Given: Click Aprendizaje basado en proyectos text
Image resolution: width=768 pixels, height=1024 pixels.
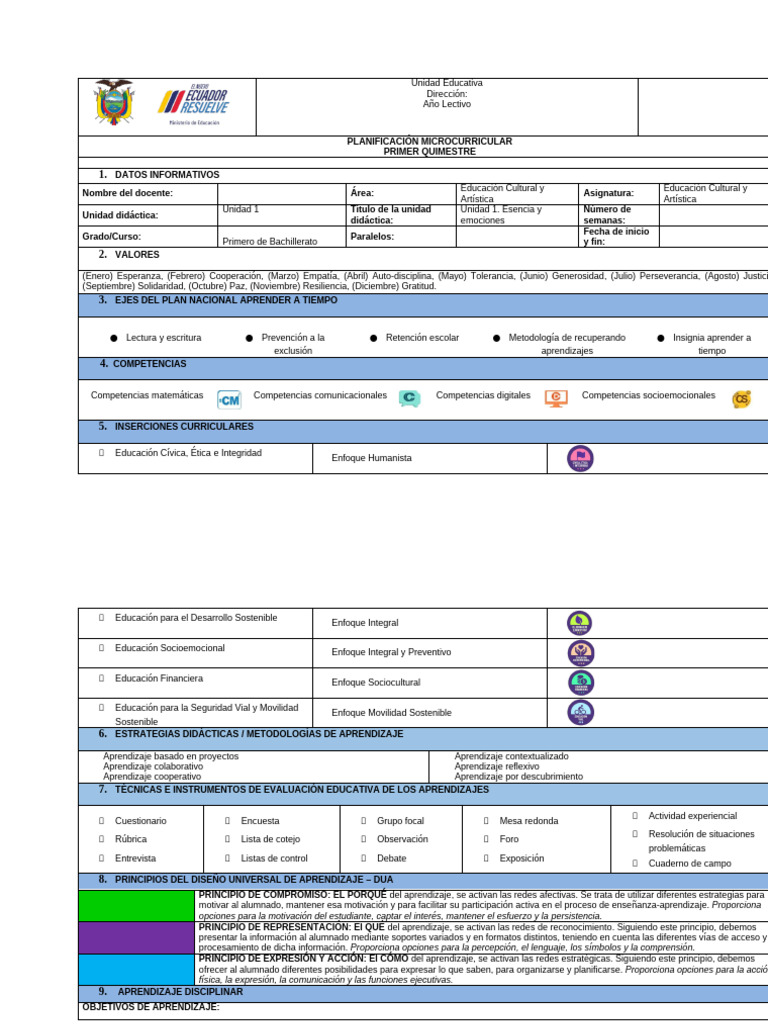Looking at the screenshot, I should (x=170, y=756).
